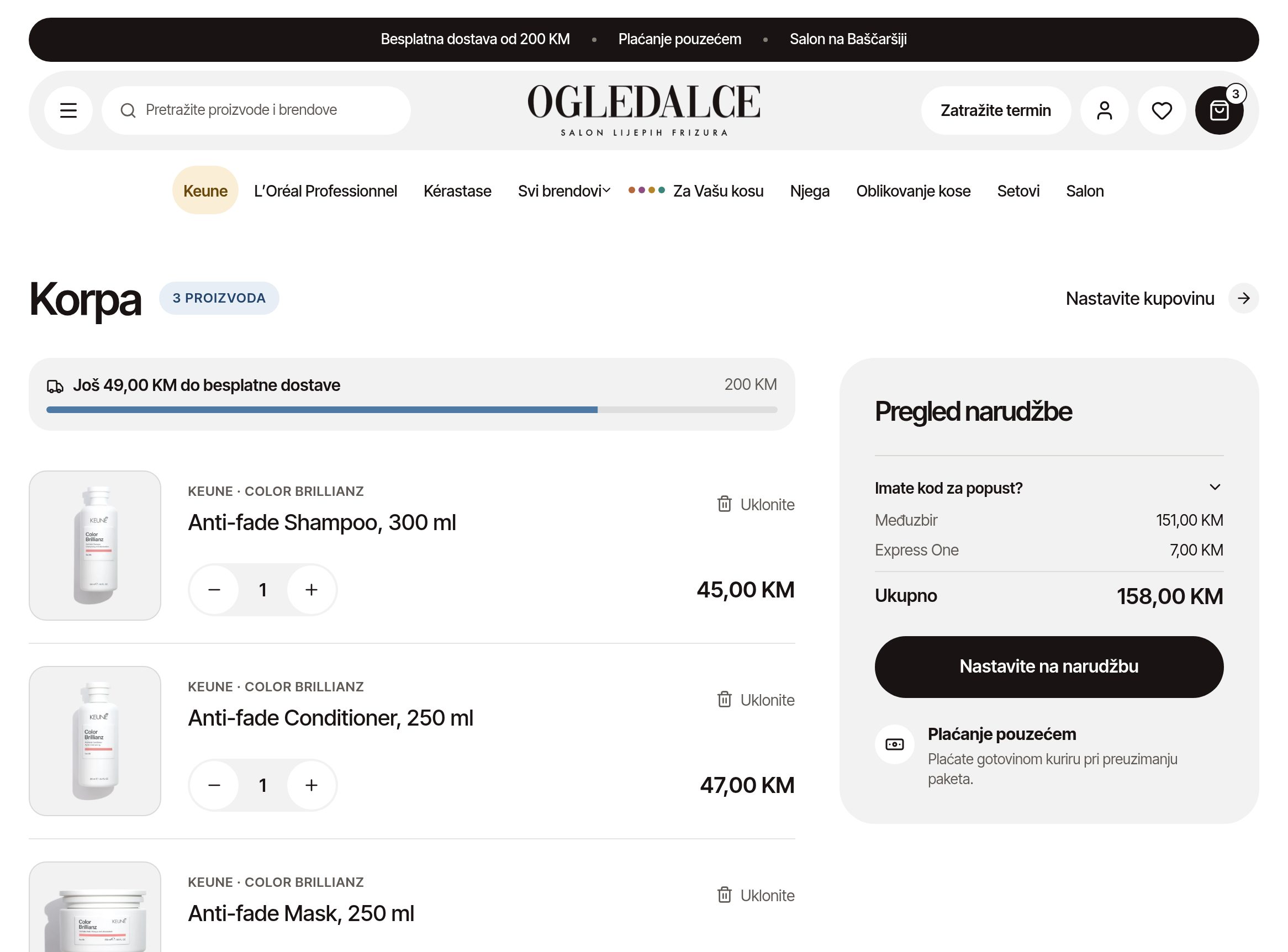Click Zatražite termin button
Image resolution: width=1288 pixels, height=952 pixels.
click(996, 110)
